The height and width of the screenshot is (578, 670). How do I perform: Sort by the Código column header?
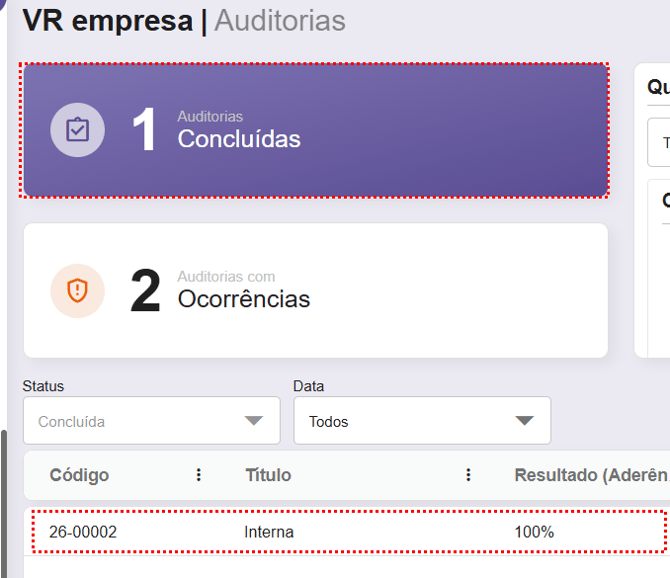(80, 475)
